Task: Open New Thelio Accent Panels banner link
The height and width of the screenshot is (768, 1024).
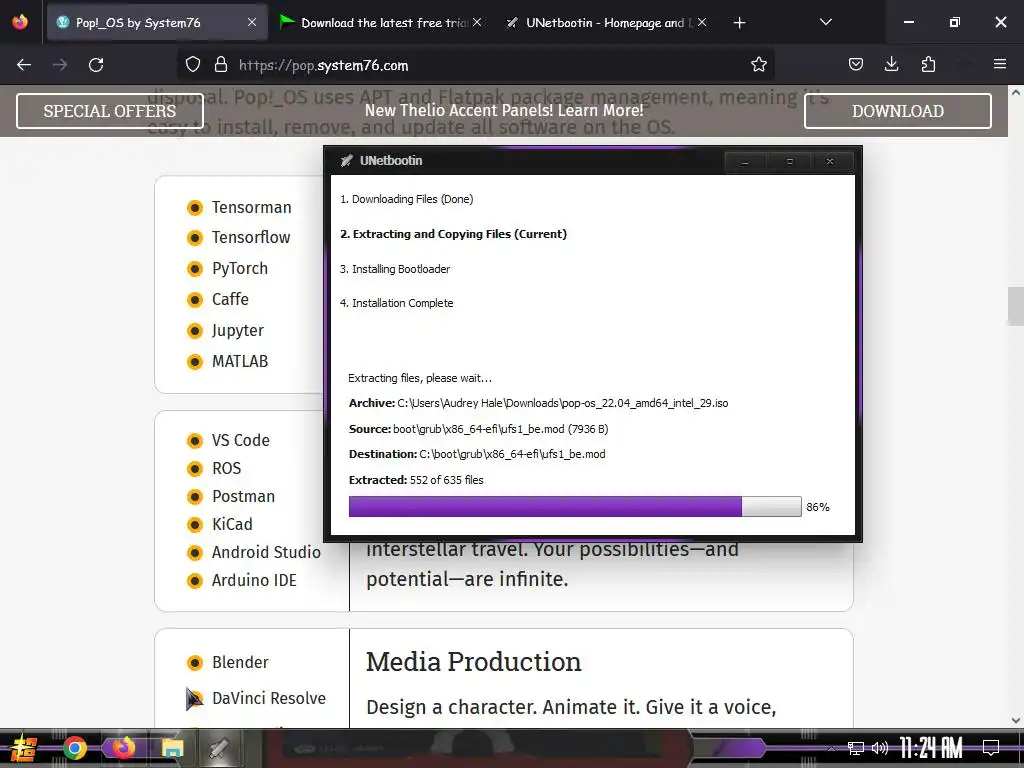Action: [x=504, y=110]
